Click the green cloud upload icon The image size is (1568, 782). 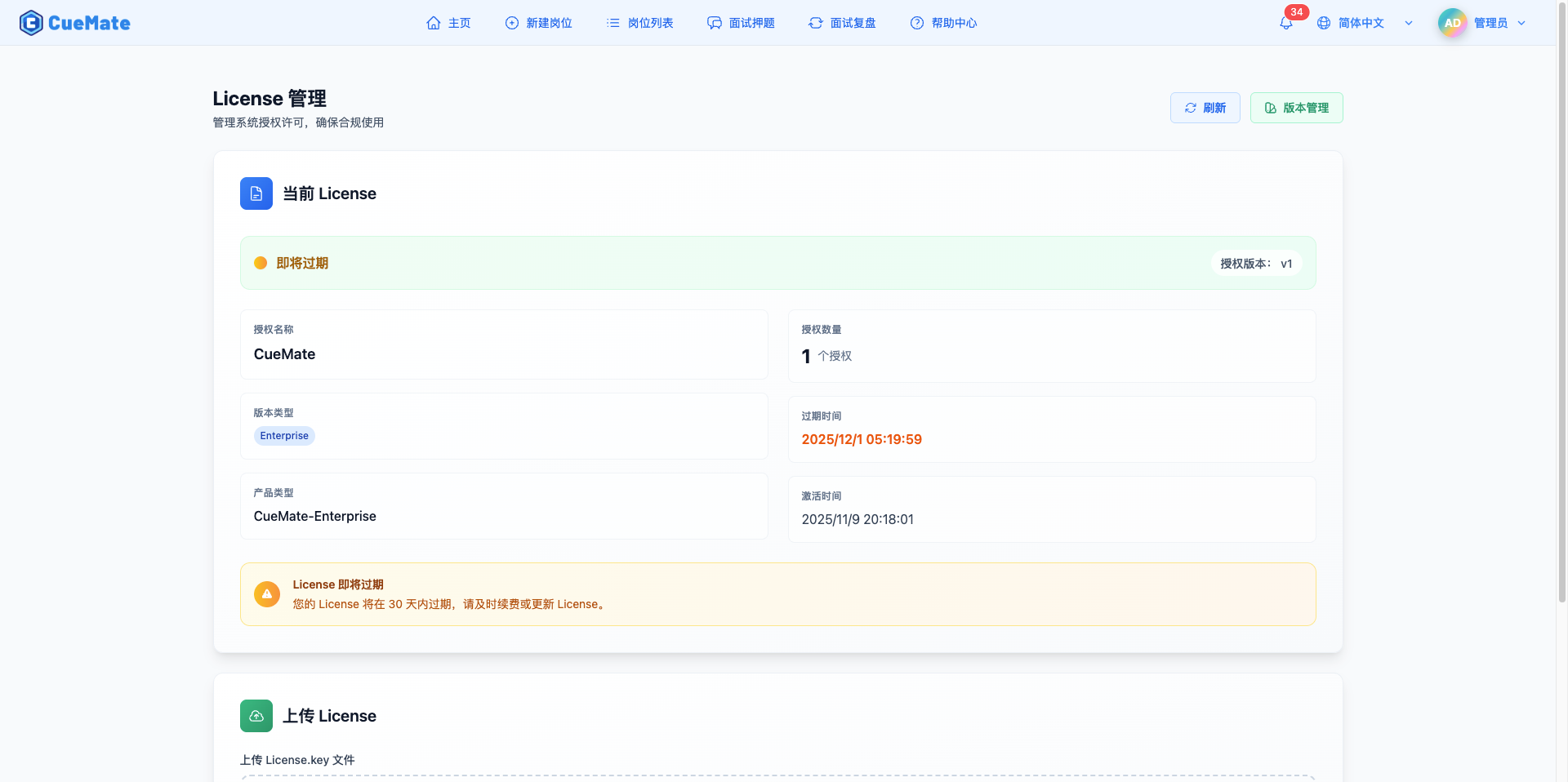256,716
